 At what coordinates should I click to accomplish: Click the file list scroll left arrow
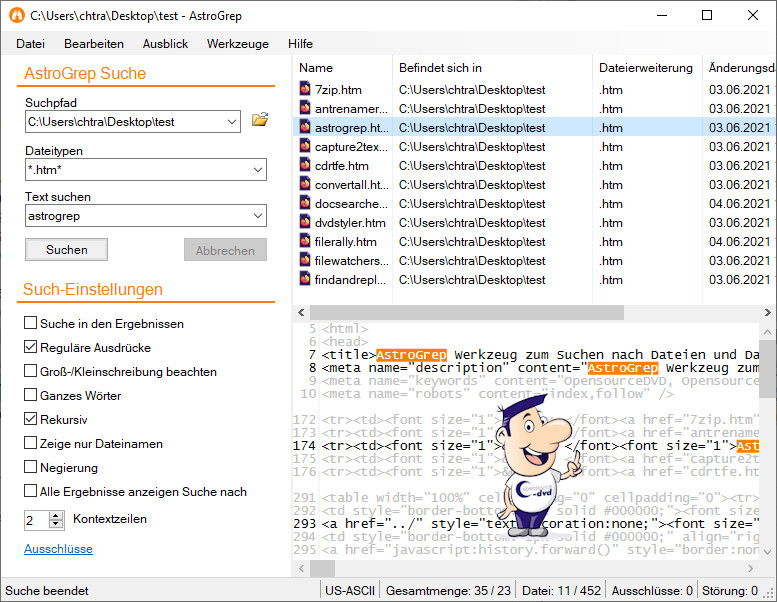301,312
